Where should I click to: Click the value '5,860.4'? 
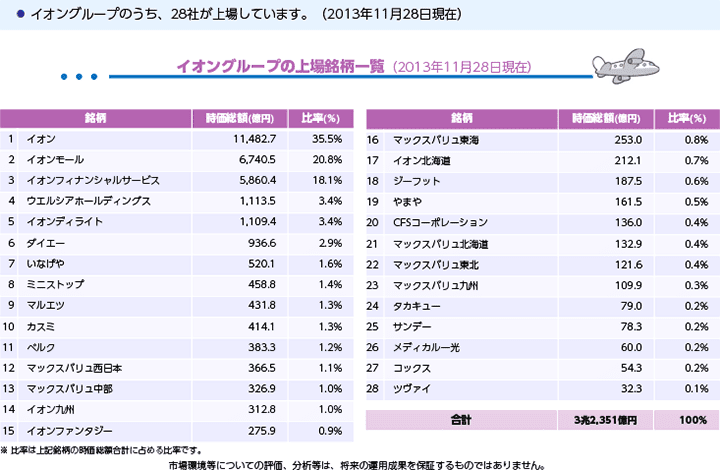pos(257,180)
